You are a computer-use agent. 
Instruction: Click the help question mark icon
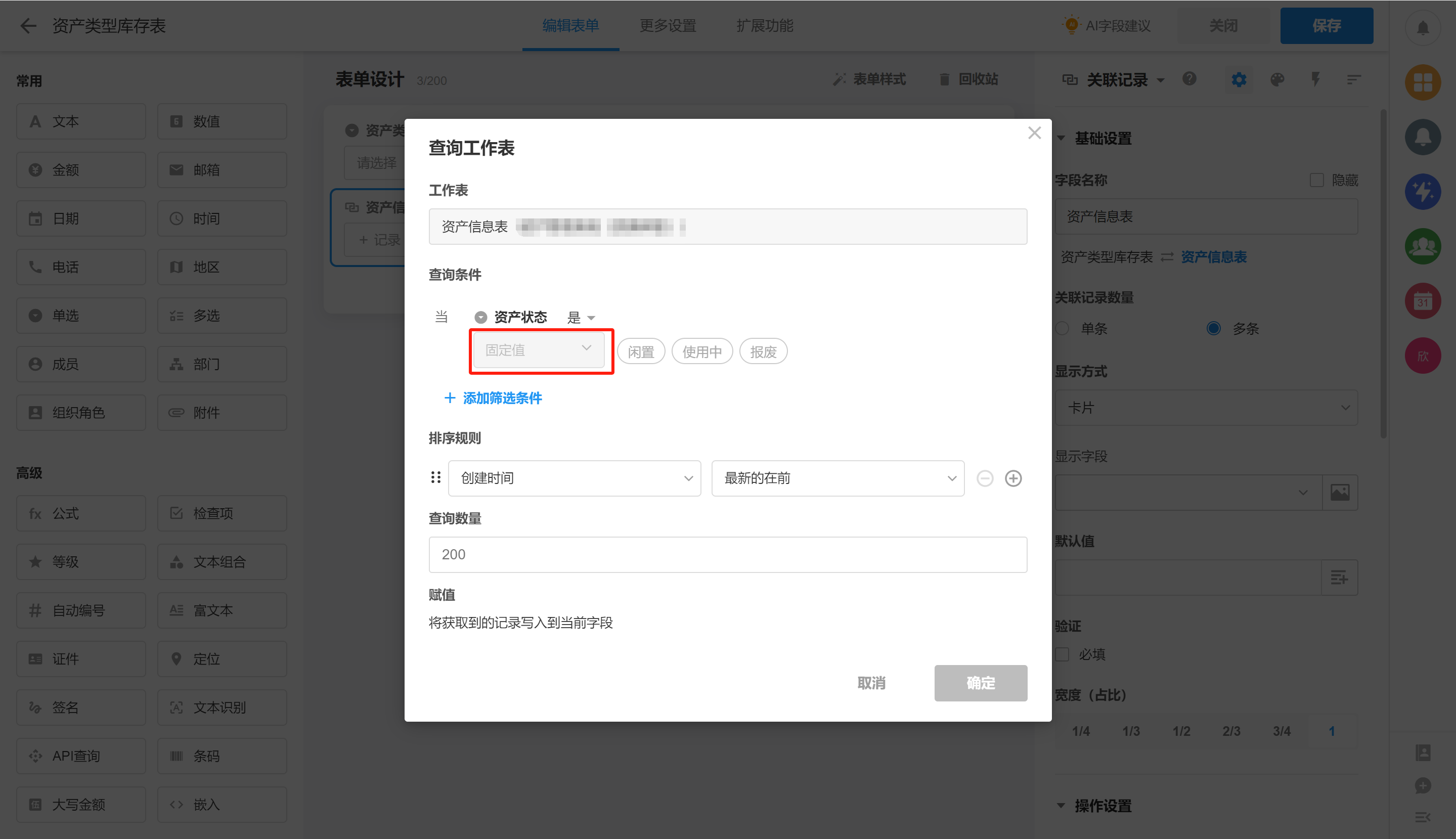[1189, 79]
